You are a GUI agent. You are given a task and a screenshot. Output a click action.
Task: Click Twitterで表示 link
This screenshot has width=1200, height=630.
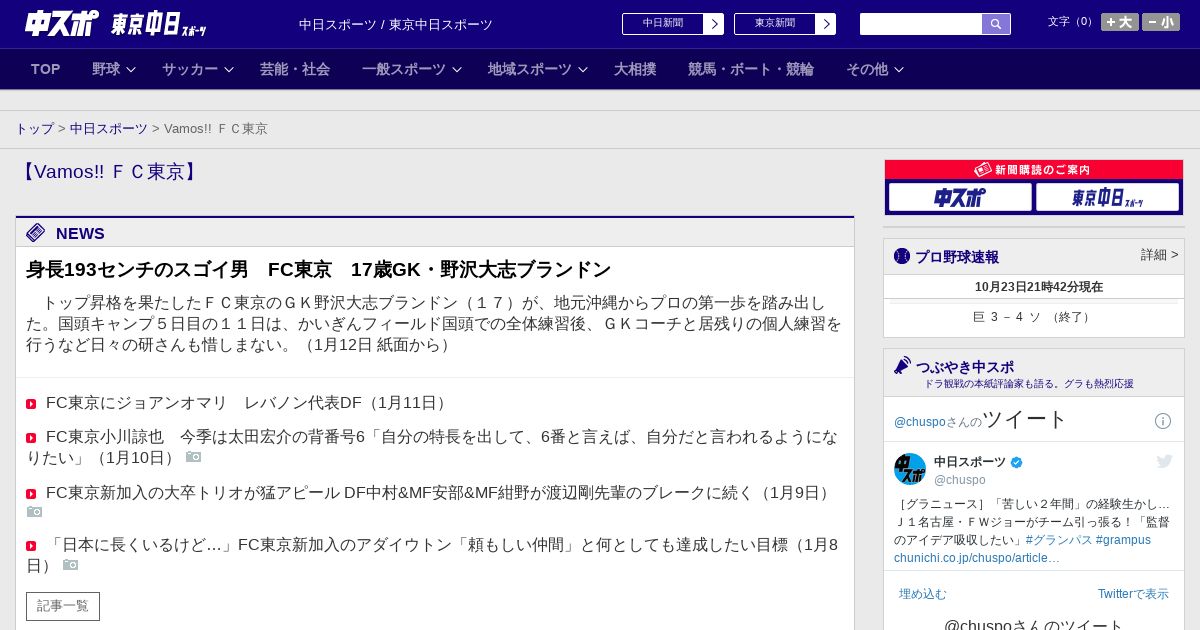click(x=1133, y=594)
